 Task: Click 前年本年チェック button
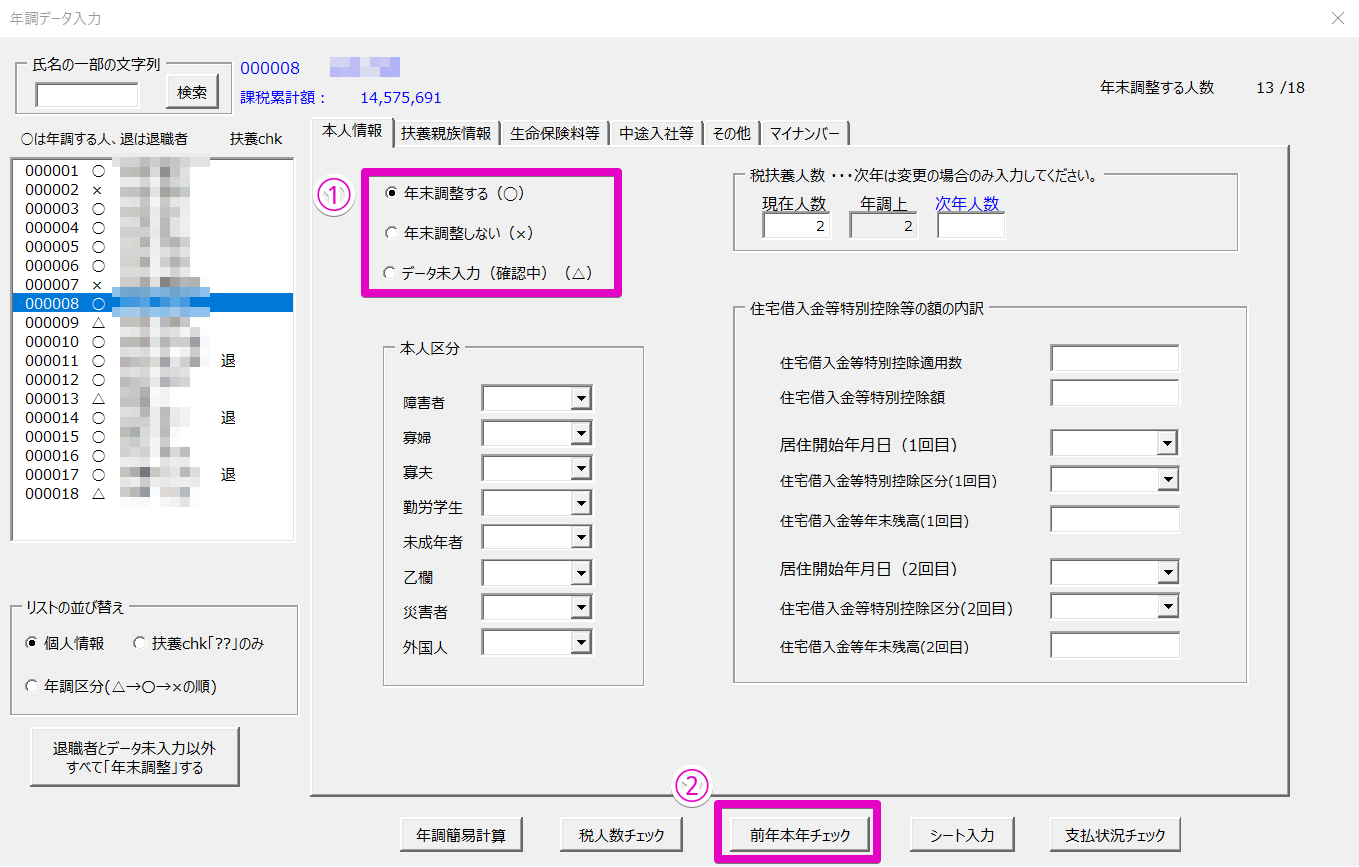800,834
